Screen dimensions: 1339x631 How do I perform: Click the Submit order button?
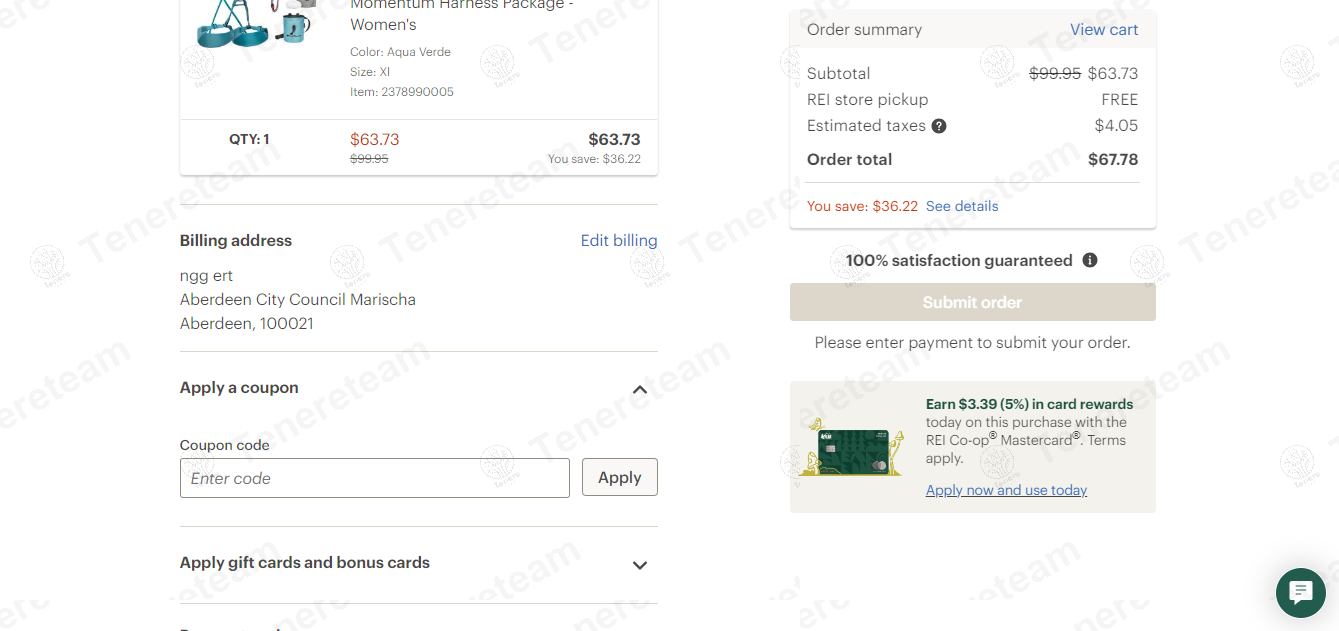coord(972,302)
